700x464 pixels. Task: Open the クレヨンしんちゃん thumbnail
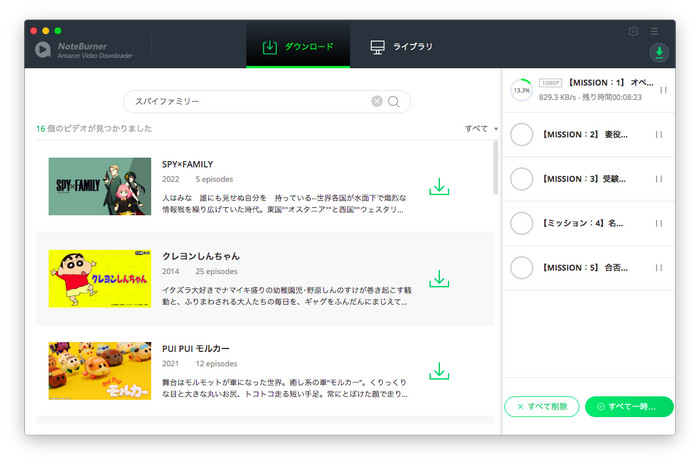click(100, 279)
